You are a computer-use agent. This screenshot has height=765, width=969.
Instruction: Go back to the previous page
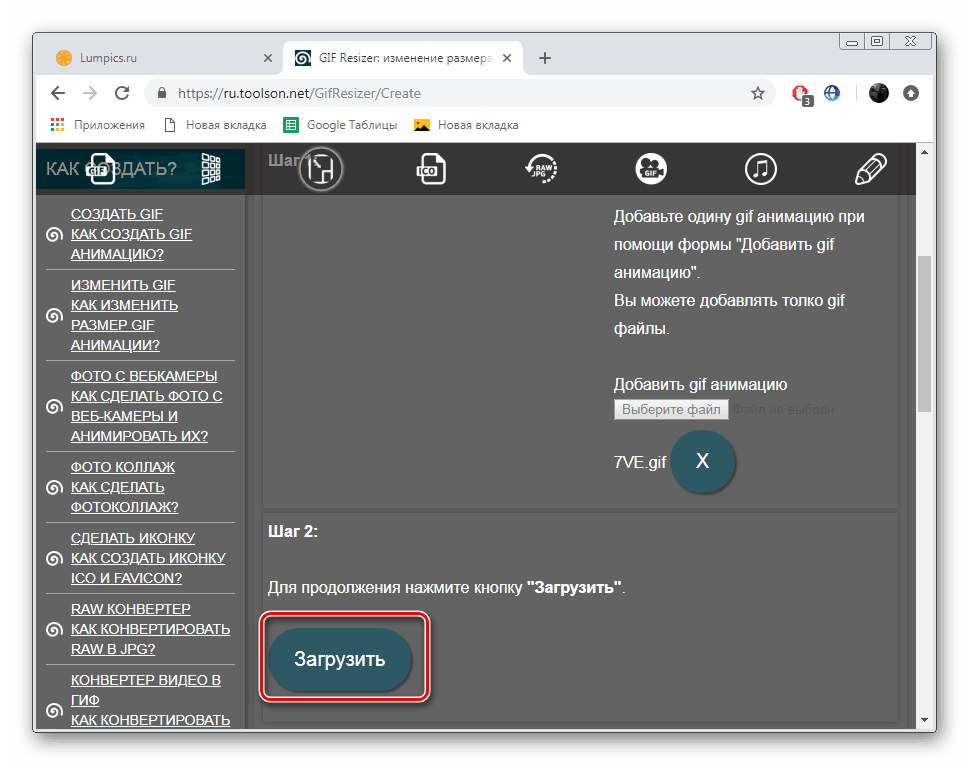(x=58, y=93)
